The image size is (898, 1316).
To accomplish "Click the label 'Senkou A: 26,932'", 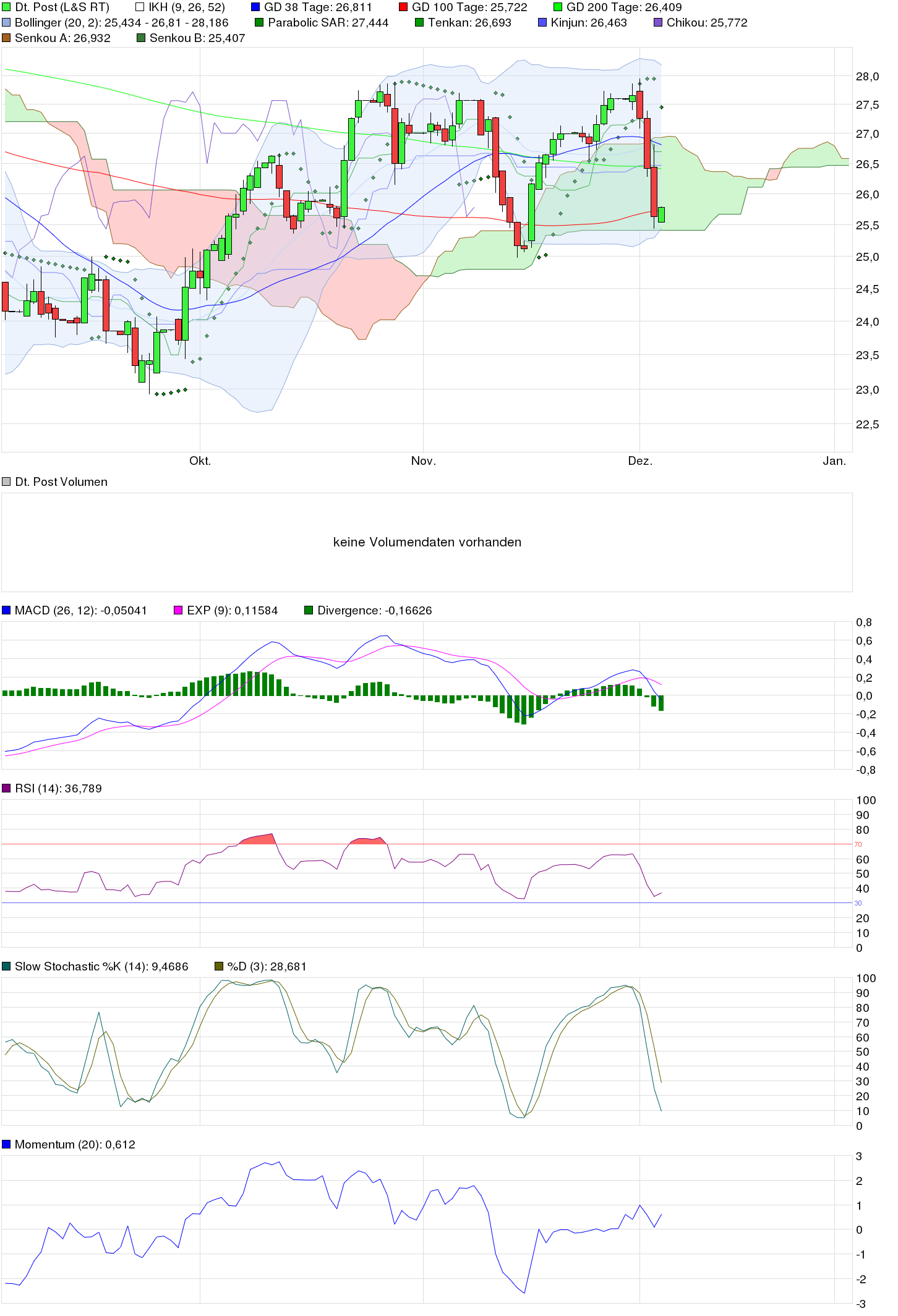I will pos(62,38).
